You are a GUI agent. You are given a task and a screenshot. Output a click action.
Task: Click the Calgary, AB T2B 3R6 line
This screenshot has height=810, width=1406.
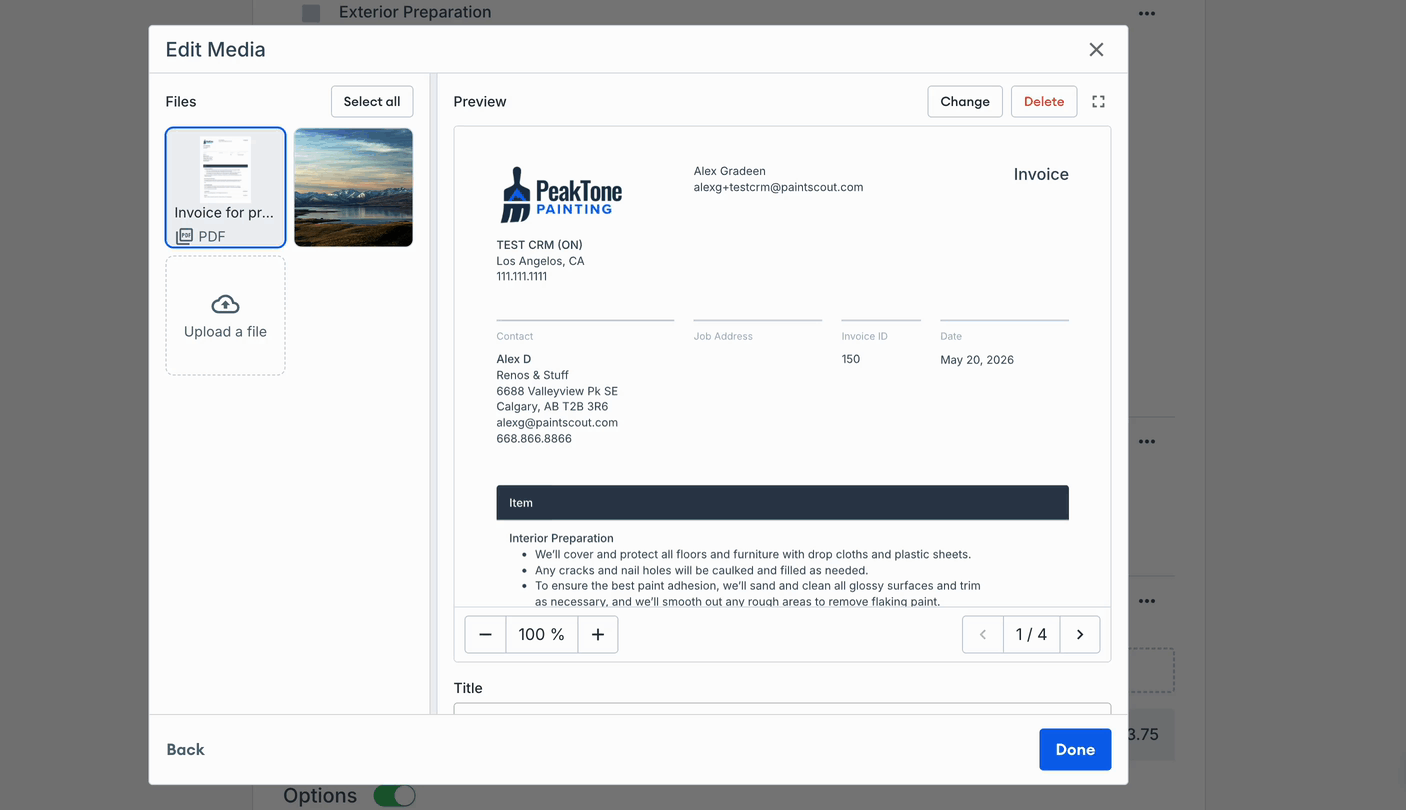click(x=552, y=406)
